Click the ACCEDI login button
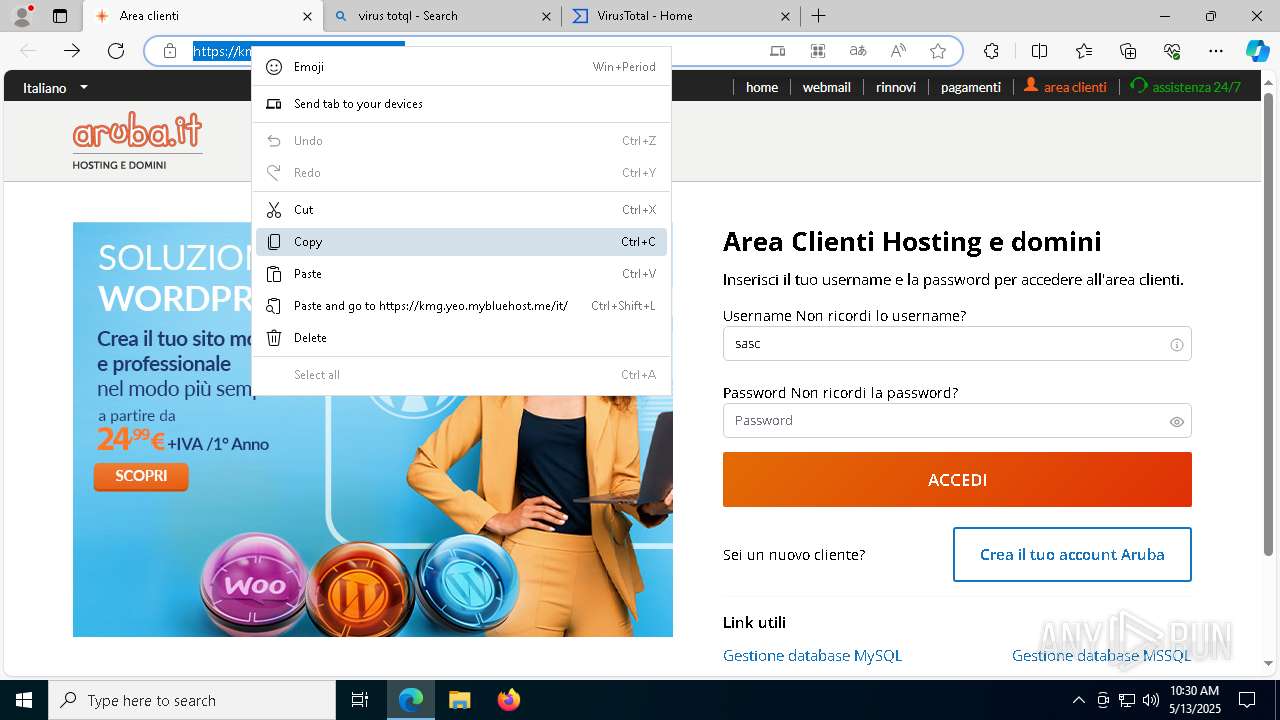Viewport: 1280px width, 720px height. pyautogui.click(x=957, y=479)
